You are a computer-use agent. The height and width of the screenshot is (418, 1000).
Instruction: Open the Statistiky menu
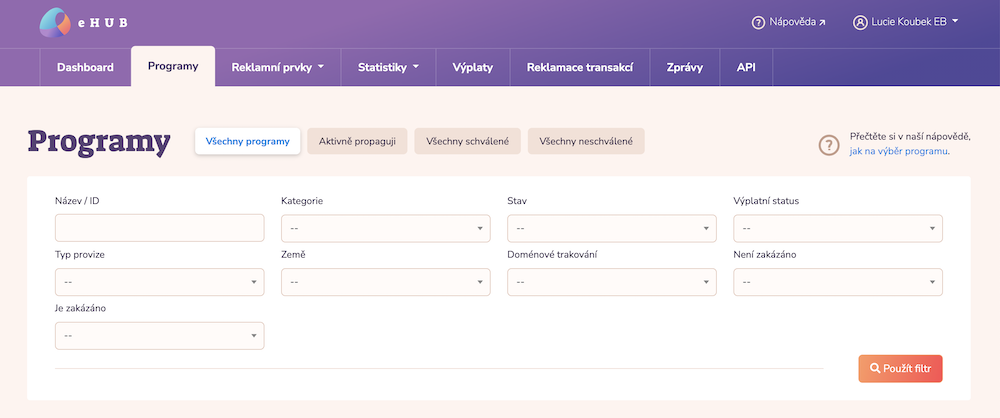tap(388, 67)
